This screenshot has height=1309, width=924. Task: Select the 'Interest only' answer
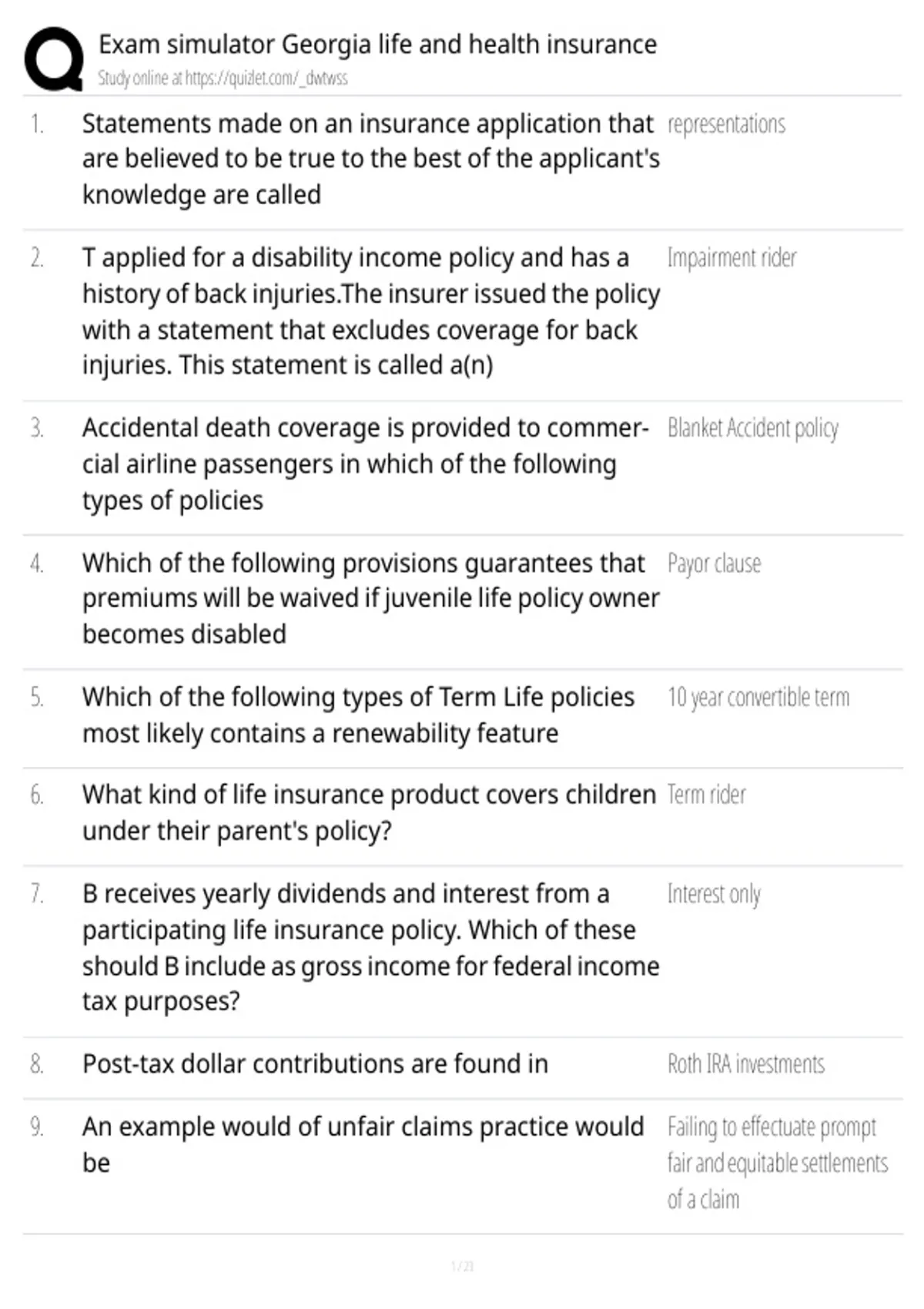tap(714, 894)
